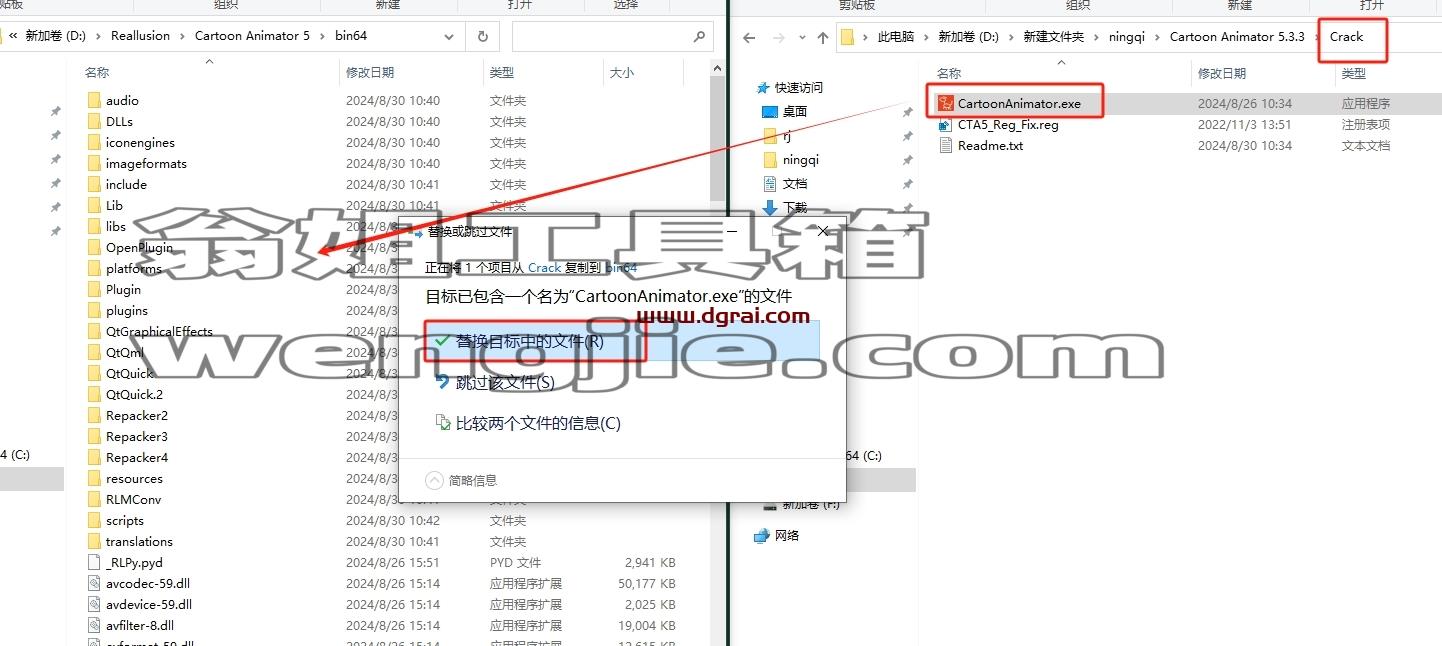
Task: Sort Crack window by 修改日期 column
Action: [x=1222, y=73]
